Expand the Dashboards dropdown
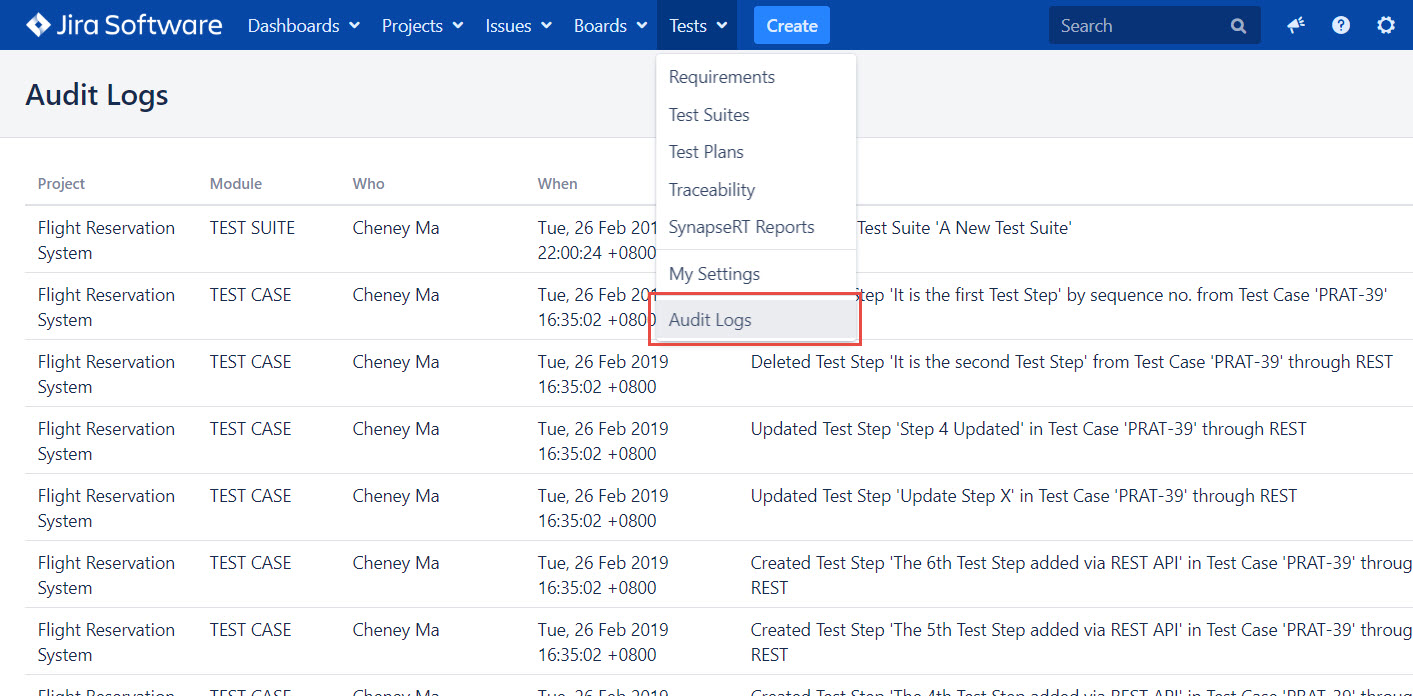Screen dimensions: 1413x696 coord(303,26)
